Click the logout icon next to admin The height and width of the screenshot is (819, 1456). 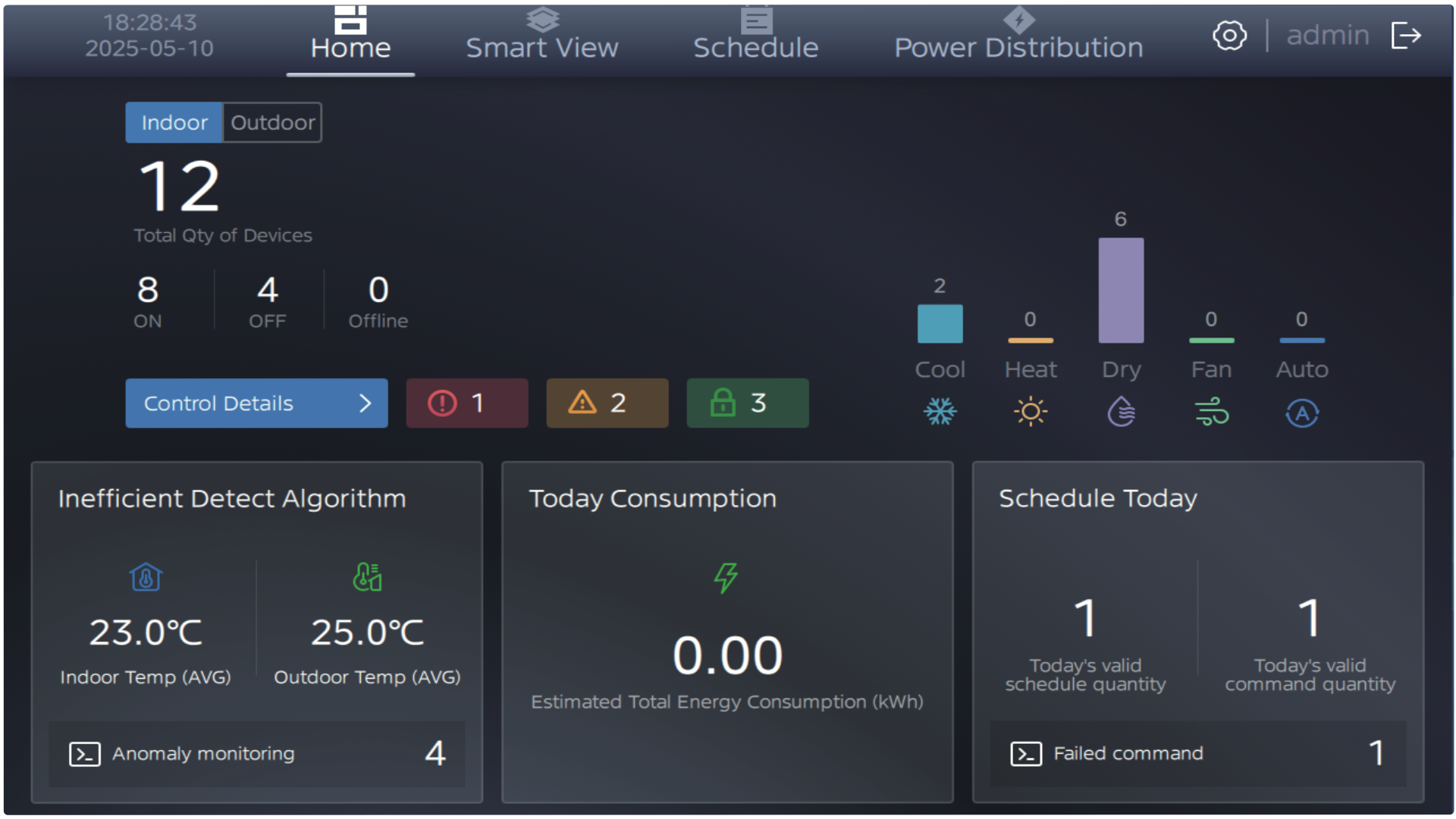click(1405, 35)
